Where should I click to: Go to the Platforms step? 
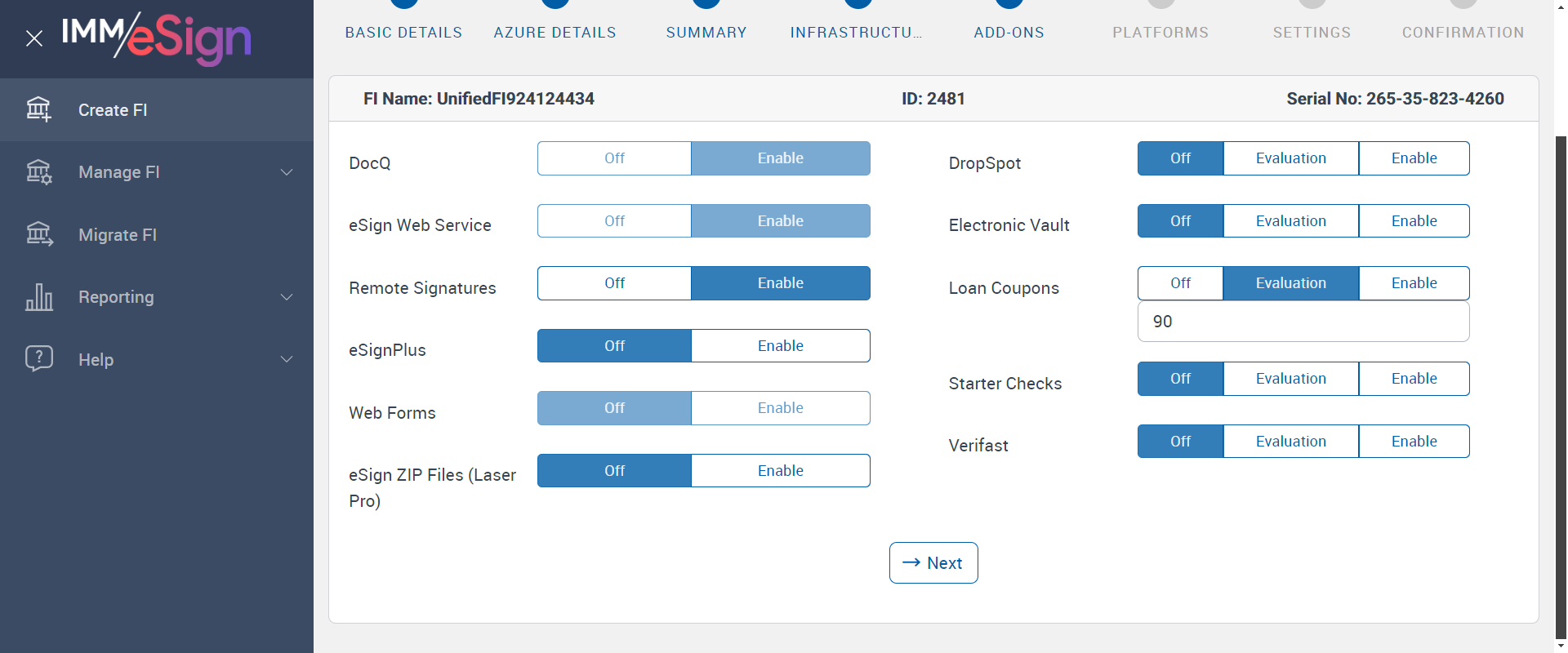coord(1160,33)
